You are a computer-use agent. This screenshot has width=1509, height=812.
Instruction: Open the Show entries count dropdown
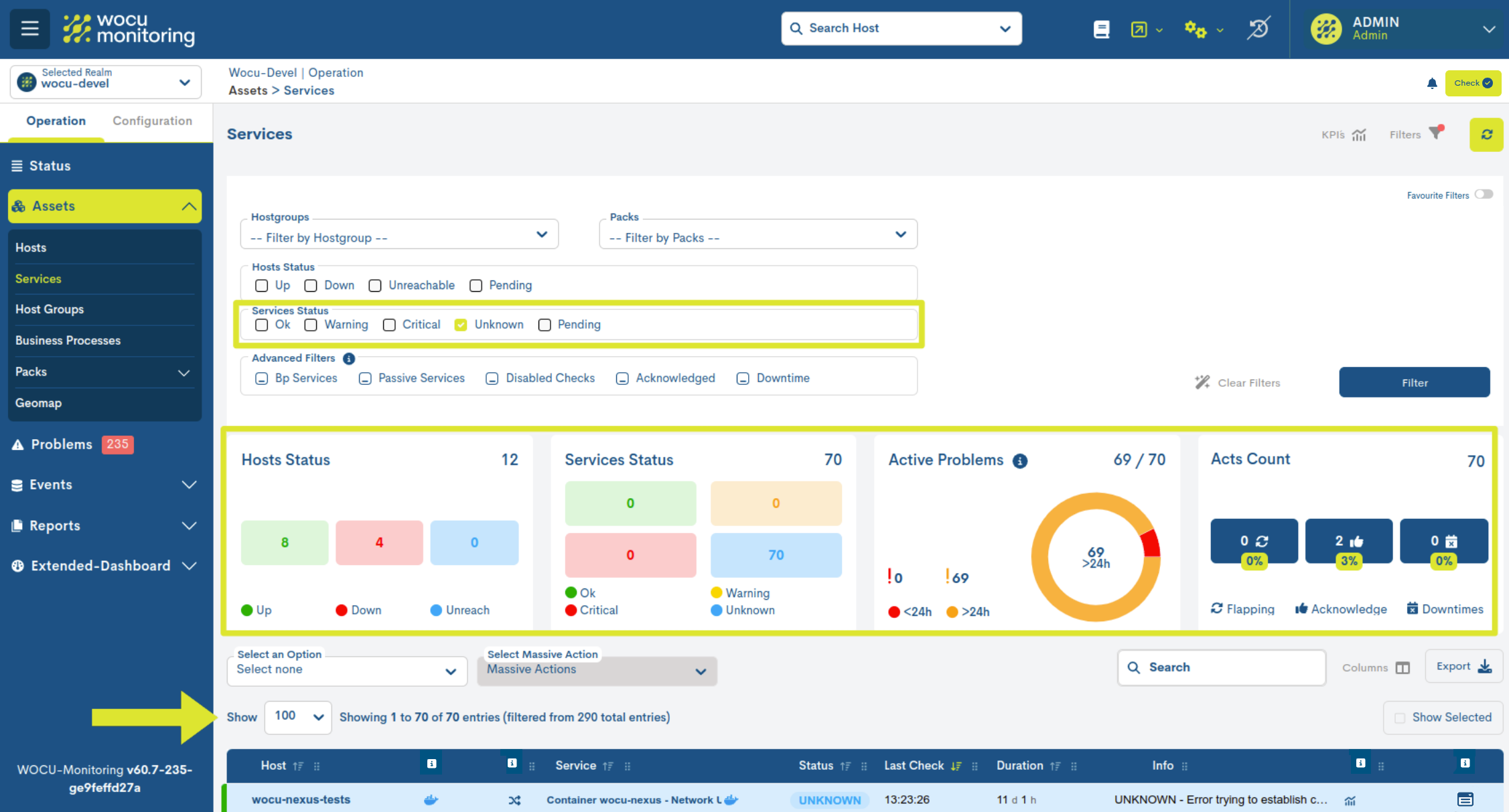pos(298,717)
